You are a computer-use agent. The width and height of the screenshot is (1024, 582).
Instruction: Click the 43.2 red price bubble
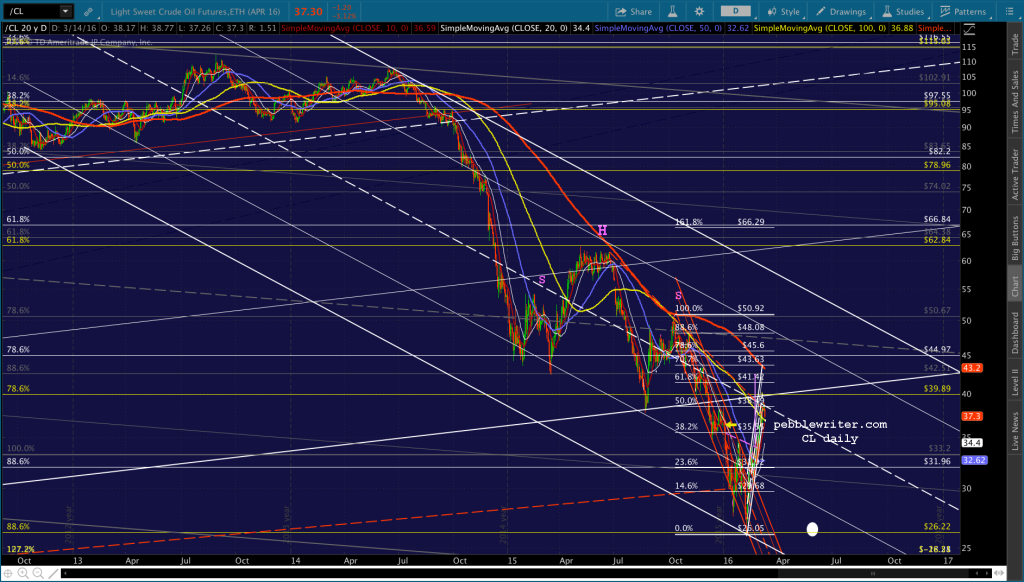coord(972,368)
